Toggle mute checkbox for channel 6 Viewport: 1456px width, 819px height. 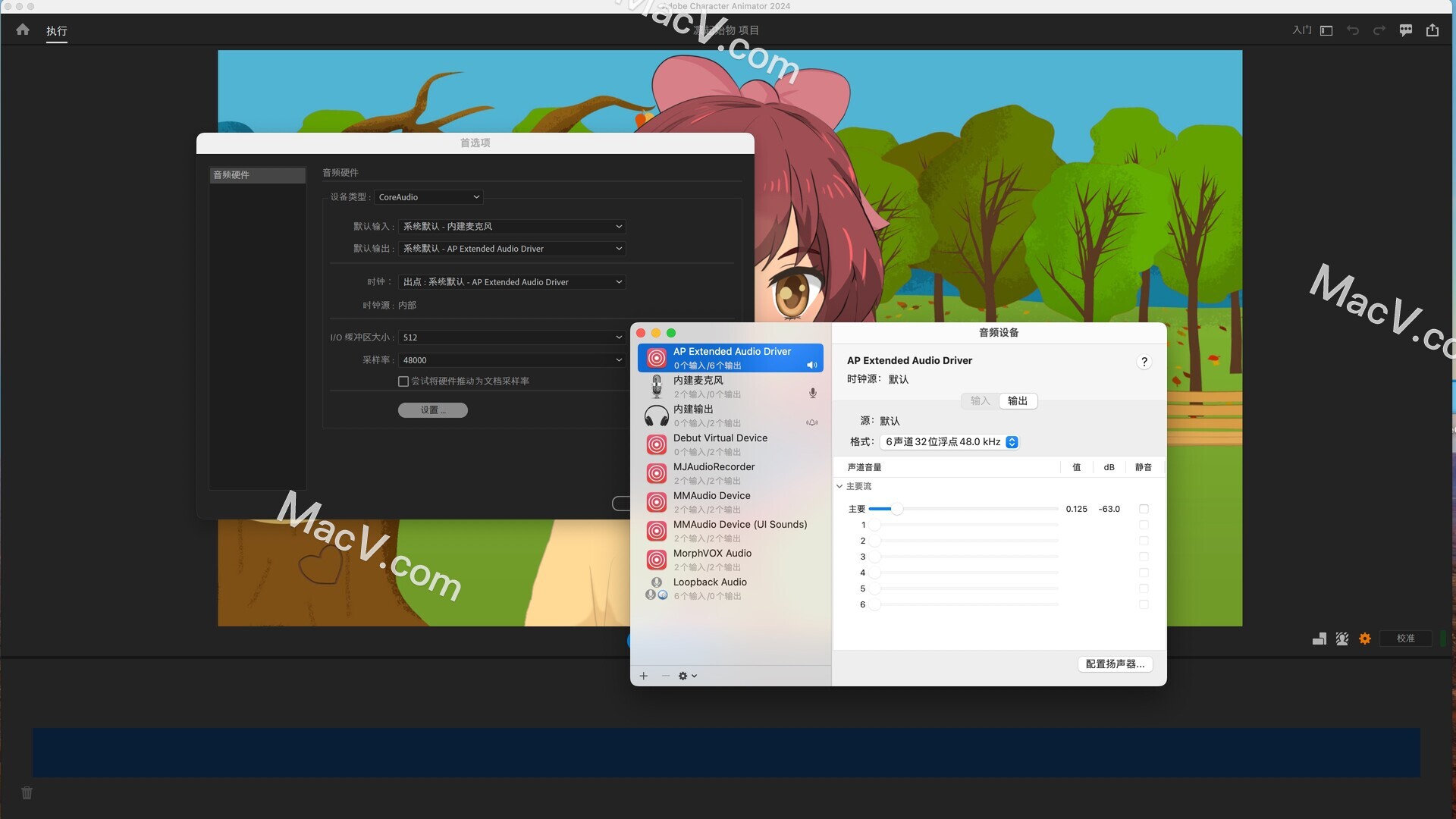1144,604
